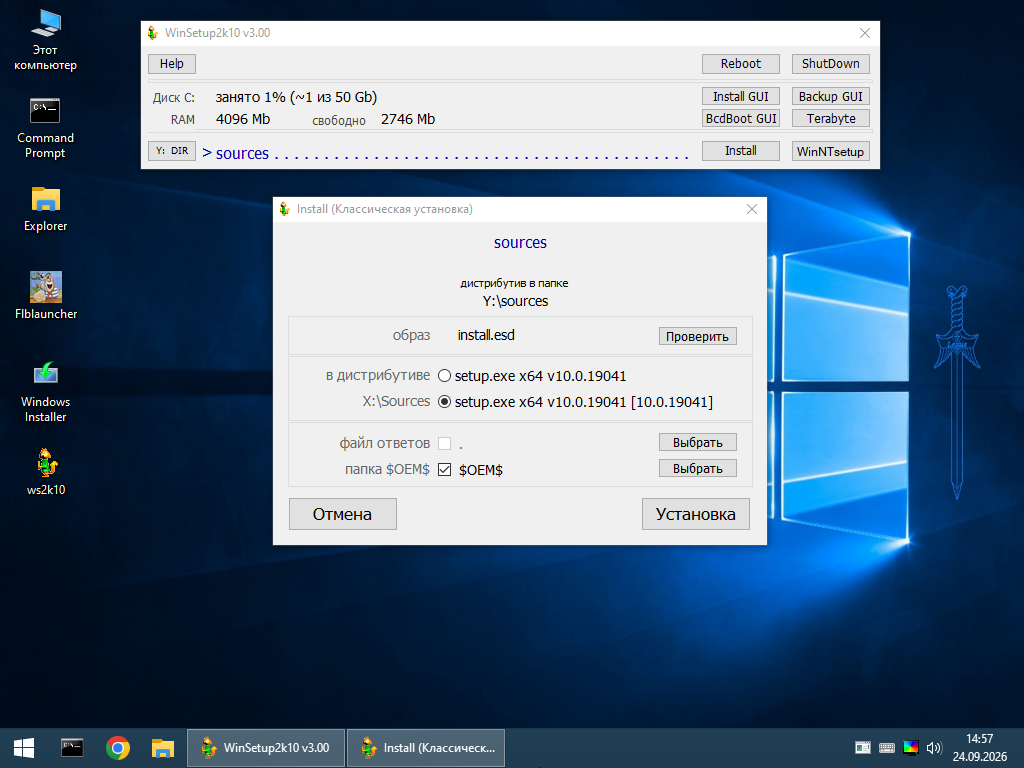This screenshot has height=768, width=1024.
Task: Open command prompt from taskbar
Action: (x=72, y=748)
